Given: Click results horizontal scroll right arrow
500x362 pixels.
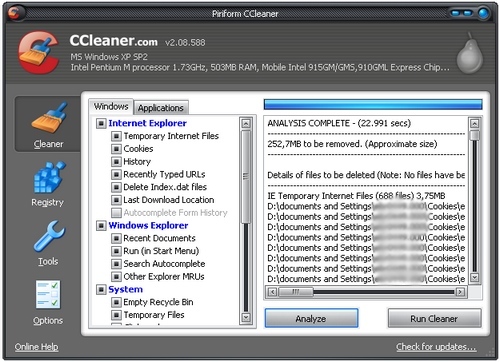Looking at the screenshot, I should (460, 292).
